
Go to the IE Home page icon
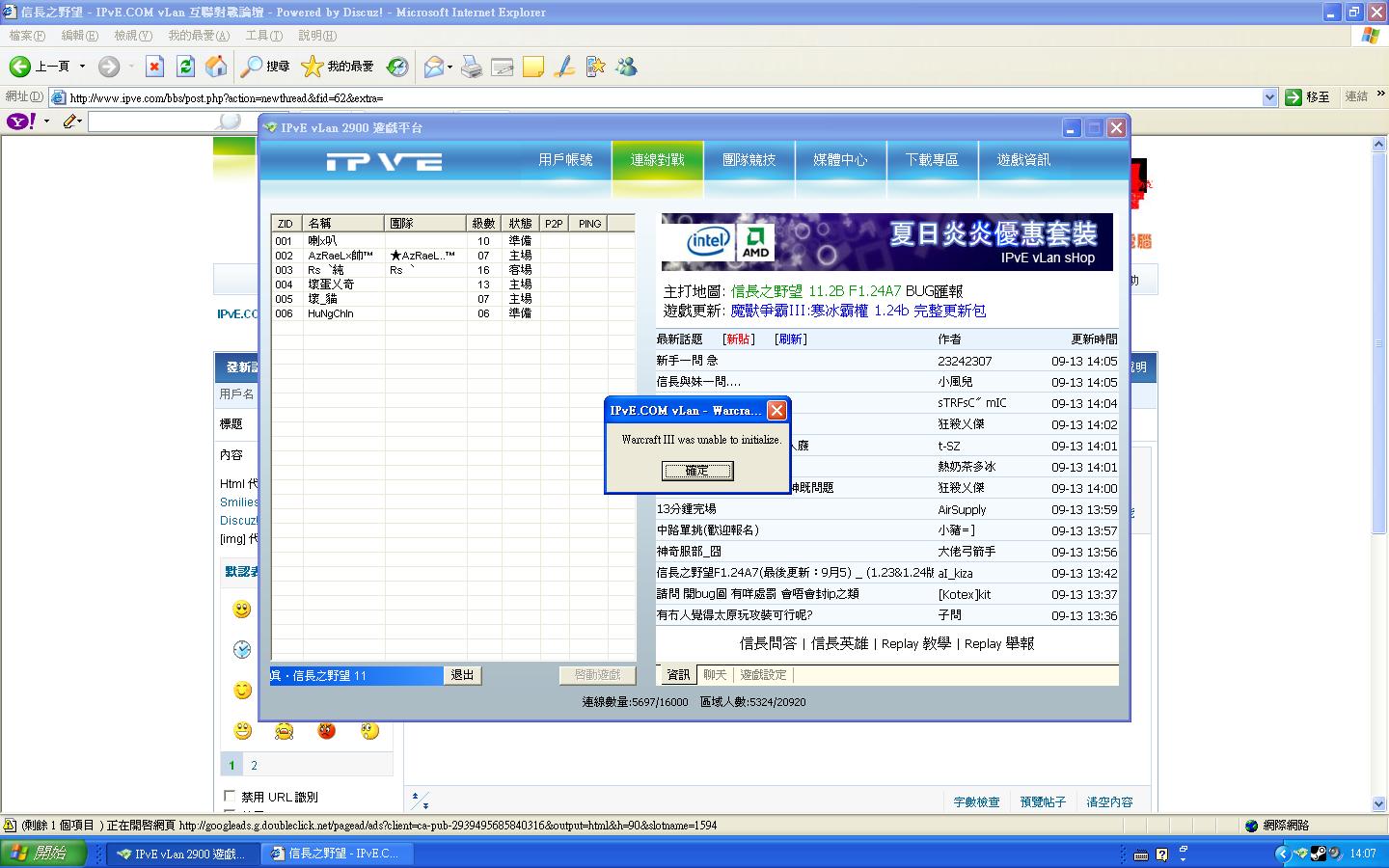216,67
